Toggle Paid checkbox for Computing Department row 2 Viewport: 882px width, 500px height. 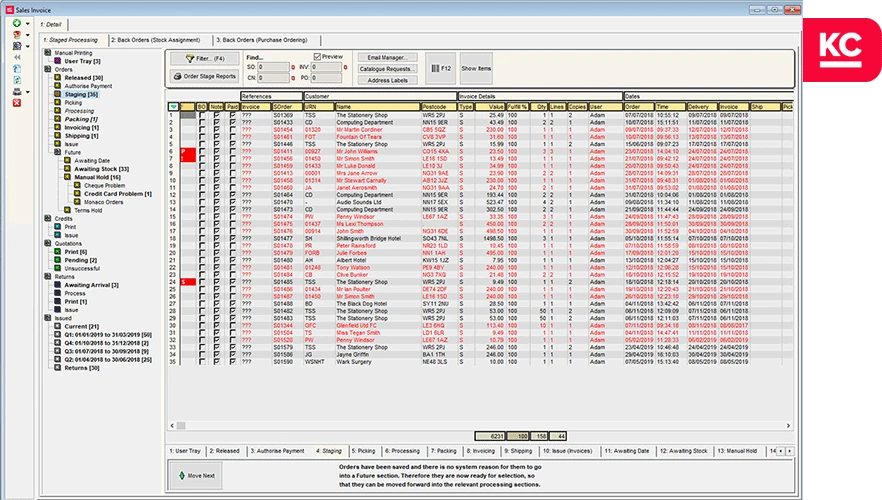tap(233, 122)
